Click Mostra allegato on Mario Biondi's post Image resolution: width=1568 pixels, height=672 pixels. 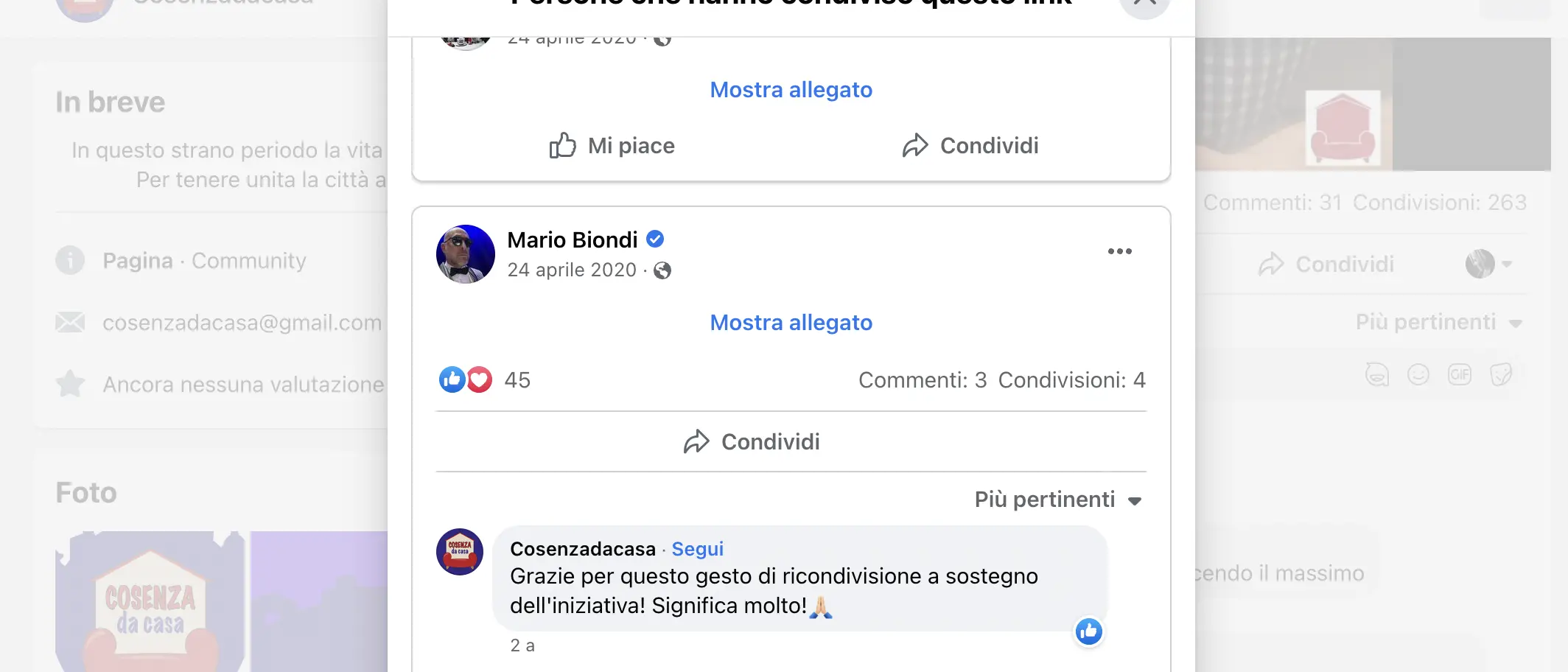click(791, 323)
